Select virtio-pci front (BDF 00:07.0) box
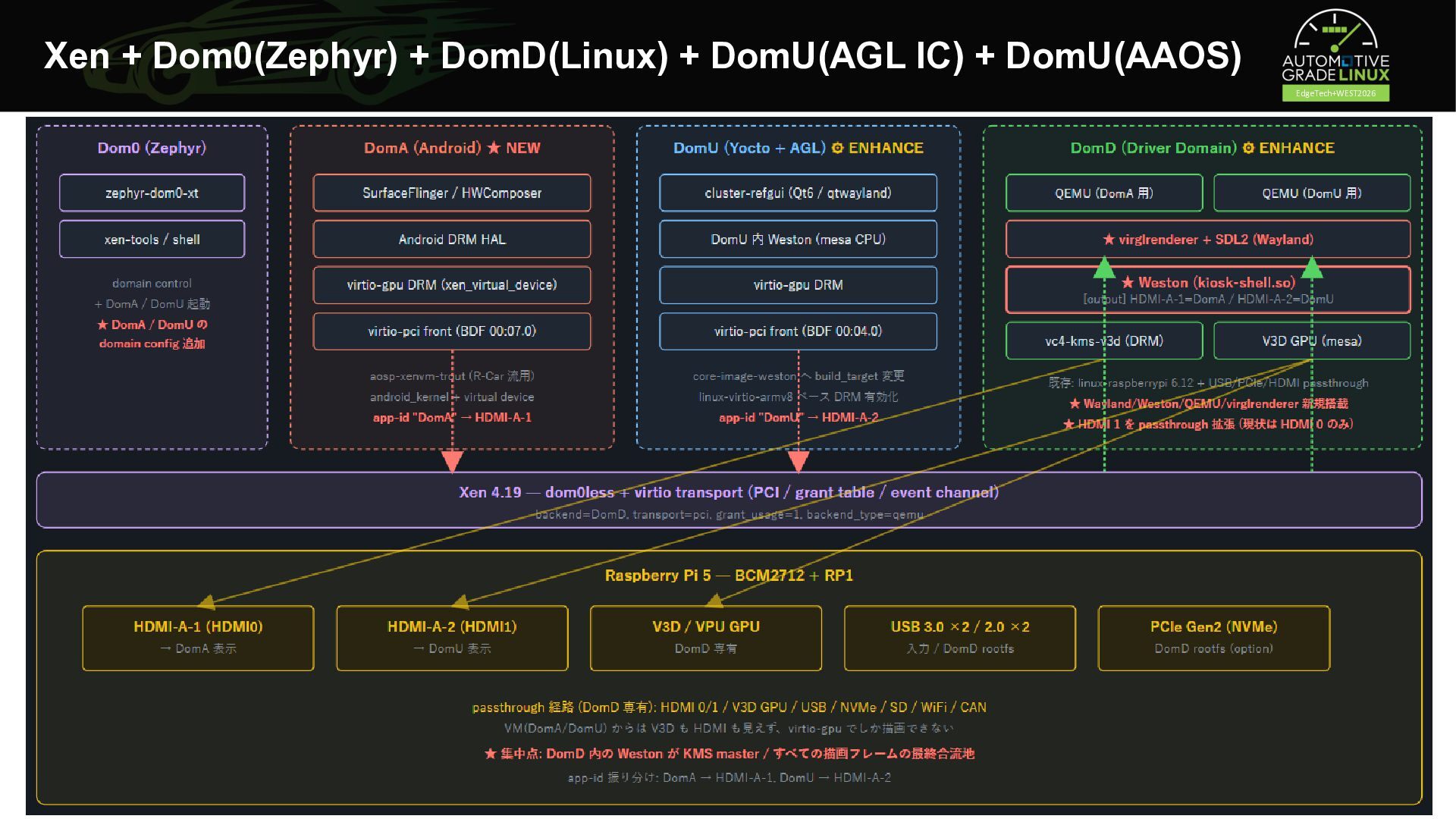The image size is (1456, 819). (452, 331)
